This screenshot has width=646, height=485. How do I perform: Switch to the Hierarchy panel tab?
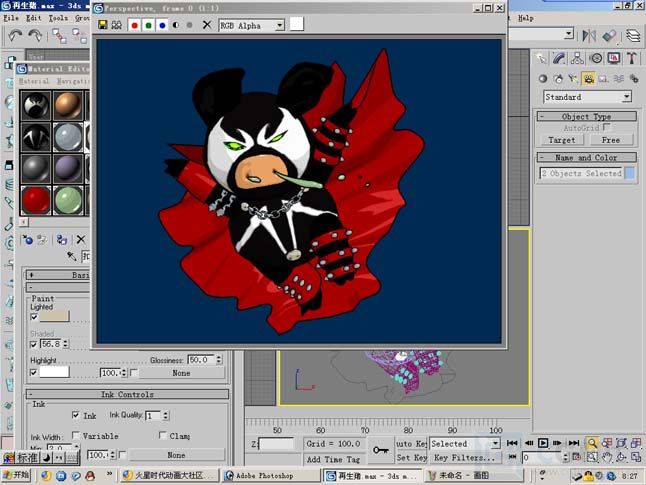point(577,58)
